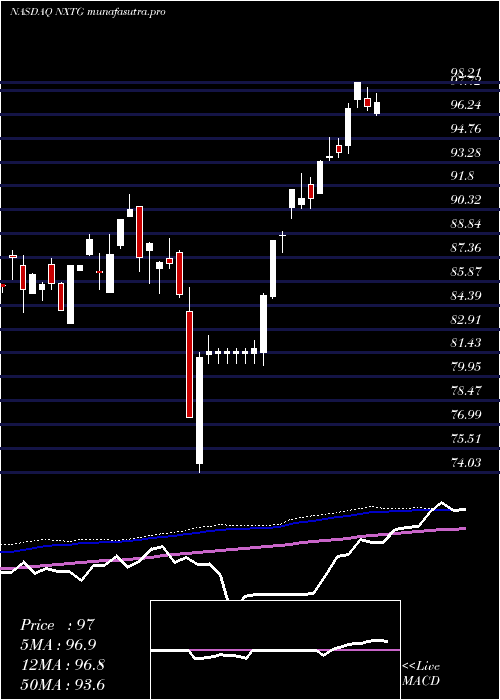
Task: Select the 78.47 price axis label
Action: pyautogui.click(x=466, y=391)
